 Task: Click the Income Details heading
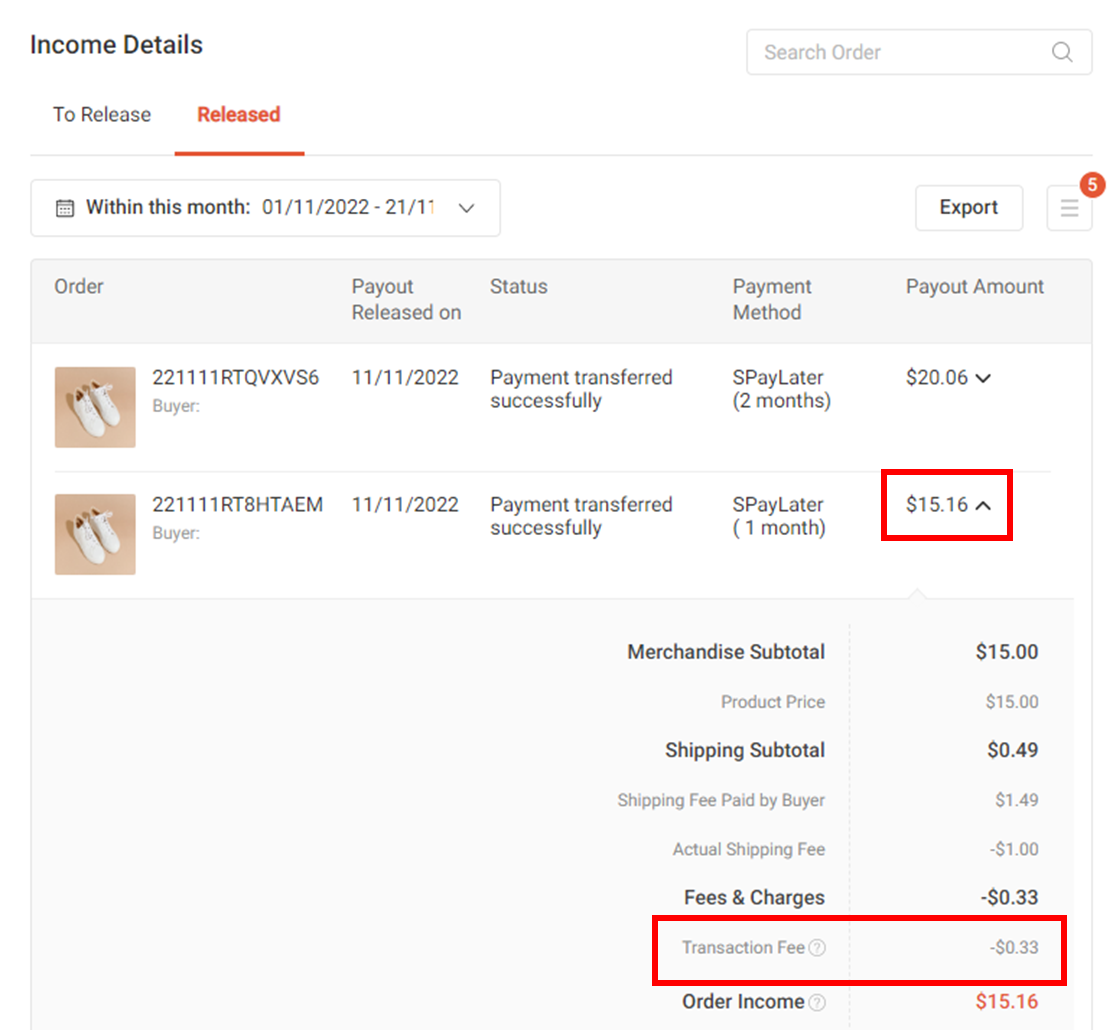(116, 45)
